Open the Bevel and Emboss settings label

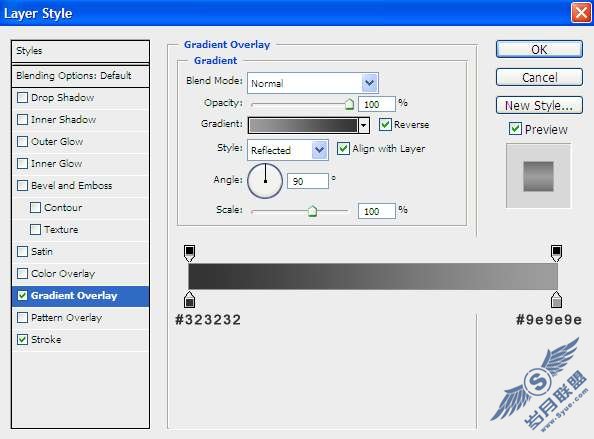click(72, 186)
